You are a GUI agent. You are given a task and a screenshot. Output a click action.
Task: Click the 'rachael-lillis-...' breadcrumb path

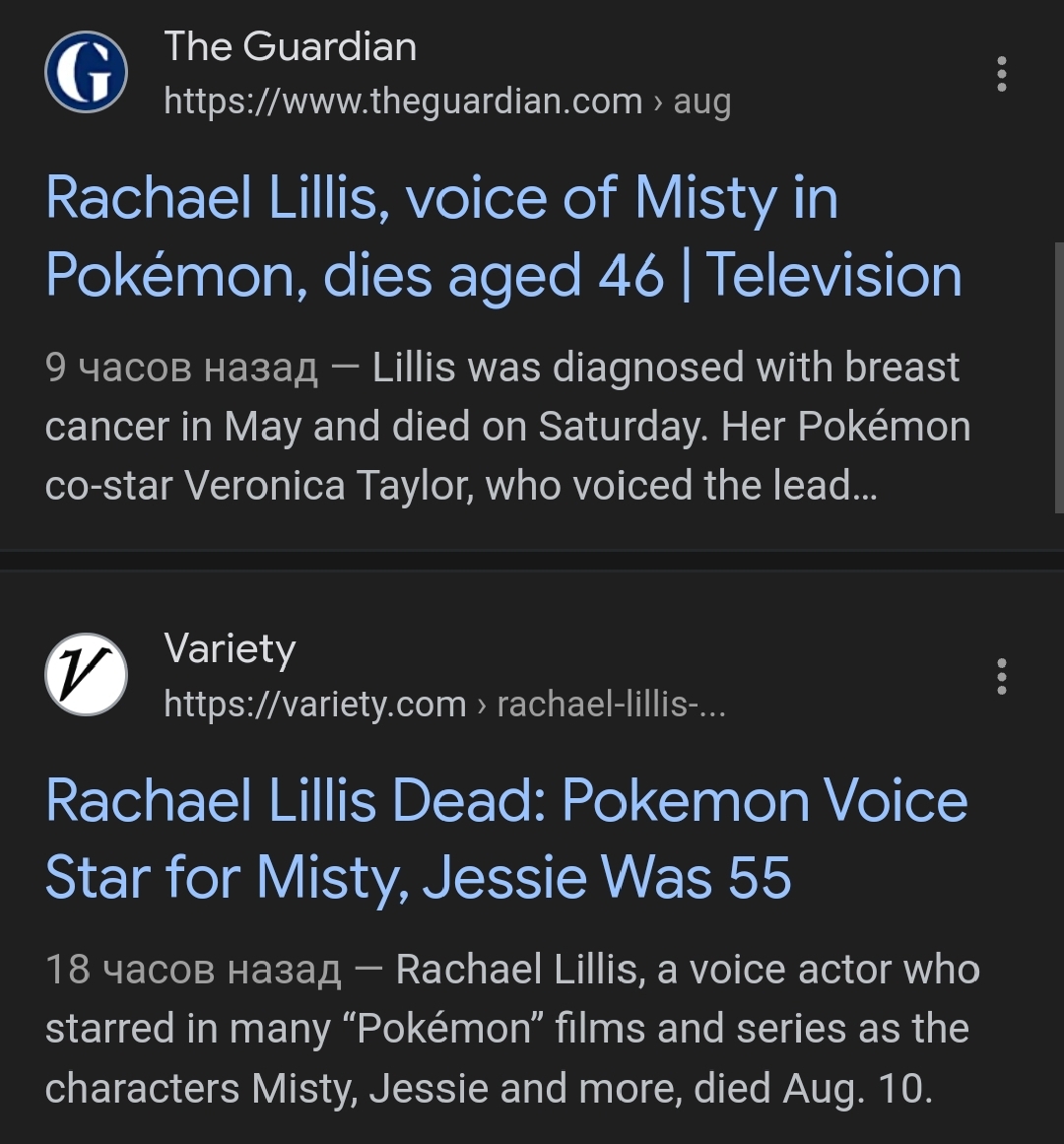click(x=611, y=704)
